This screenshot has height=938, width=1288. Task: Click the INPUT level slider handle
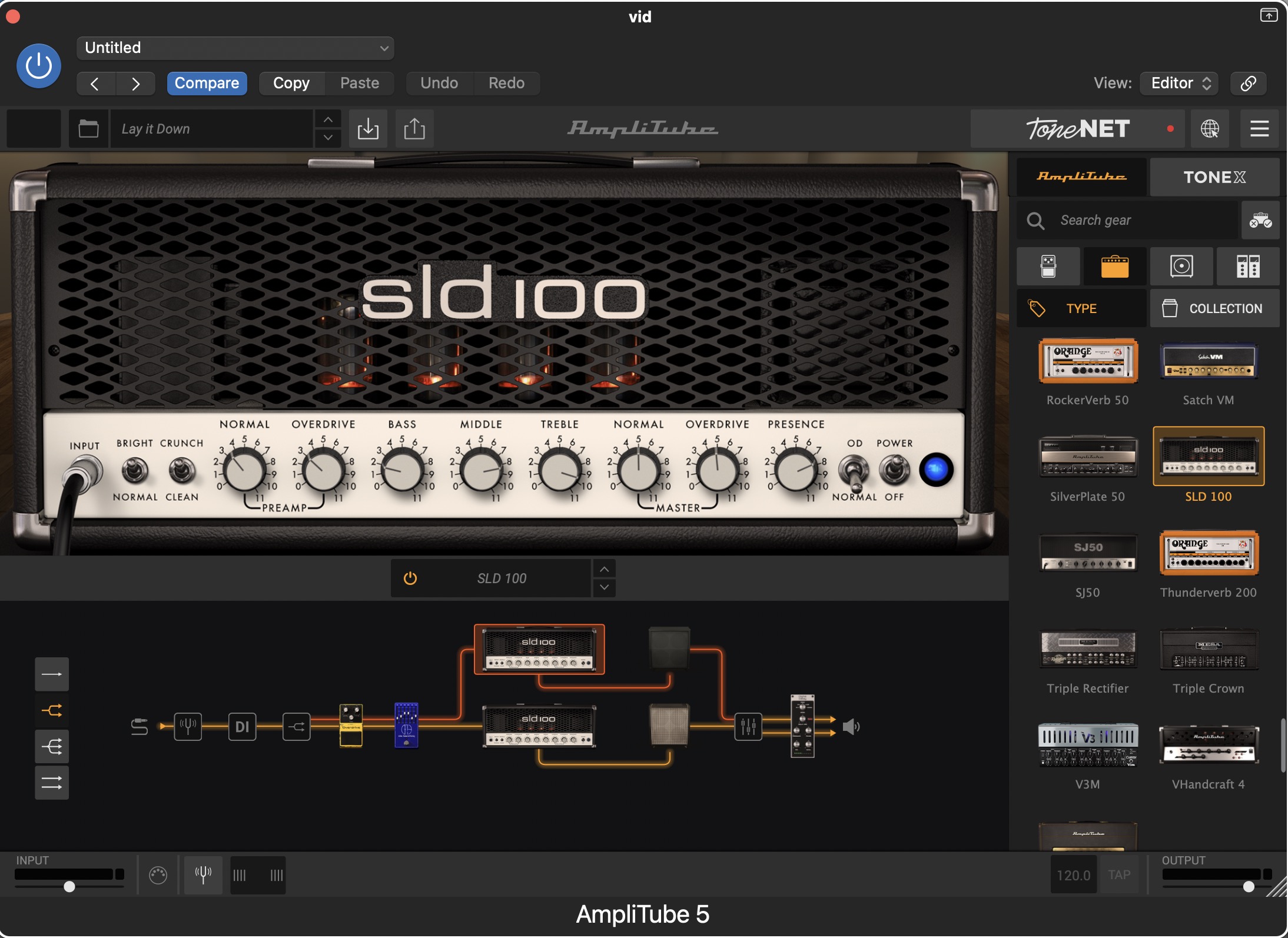point(69,887)
